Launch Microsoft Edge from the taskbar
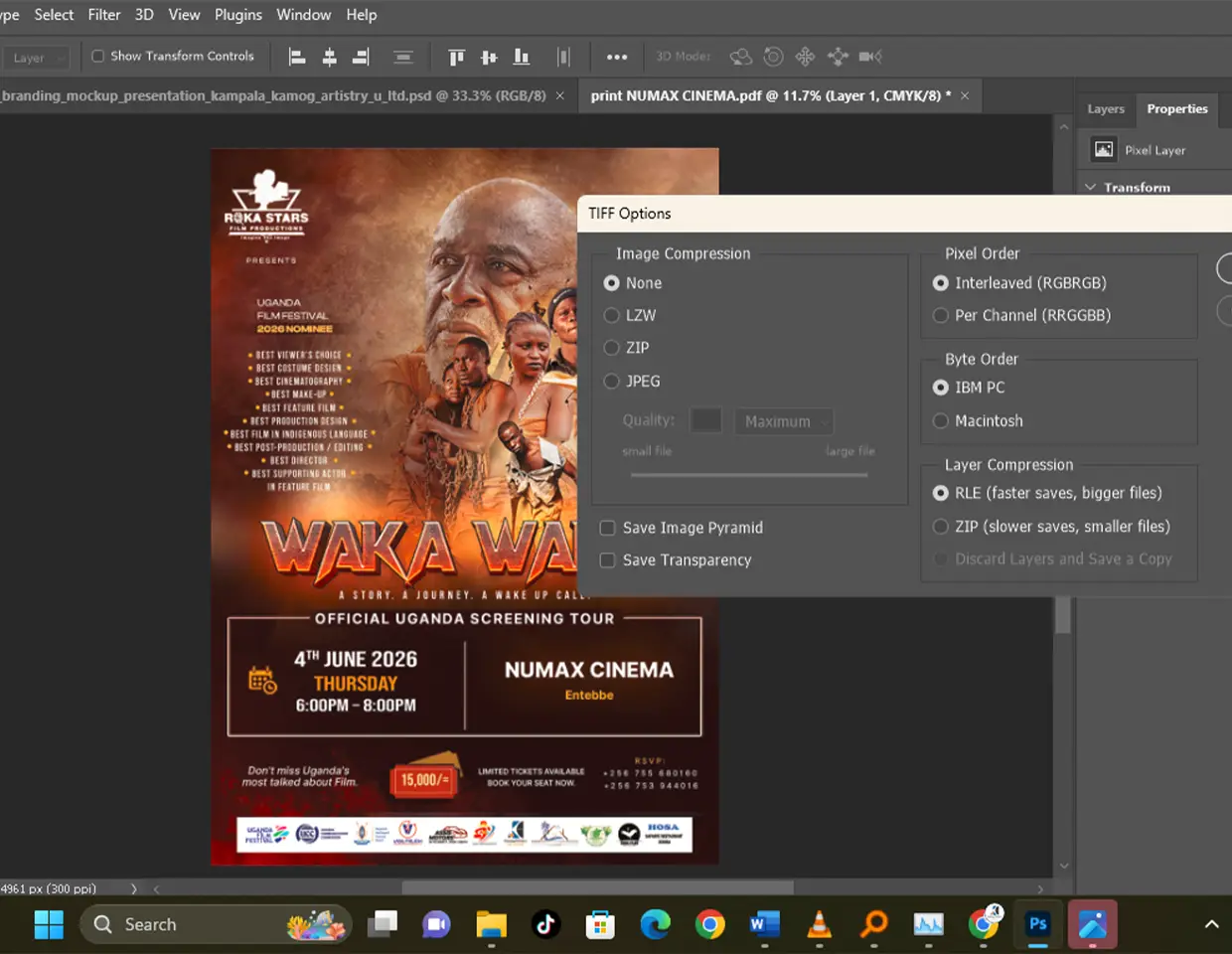This screenshot has width=1232, height=954. click(x=655, y=924)
